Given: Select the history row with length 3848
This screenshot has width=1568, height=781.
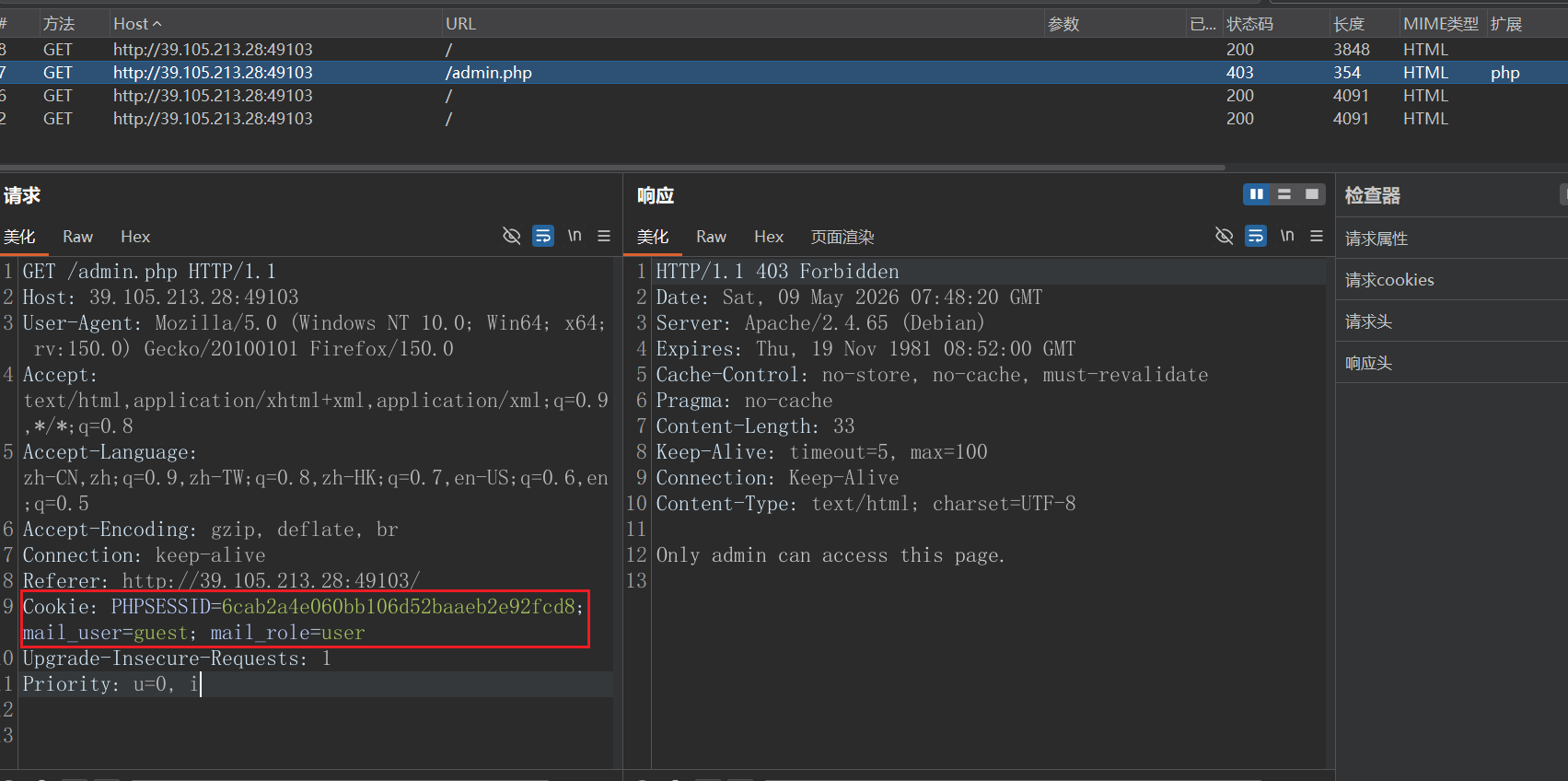Looking at the screenshot, I should pyautogui.click(x=784, y=49).
